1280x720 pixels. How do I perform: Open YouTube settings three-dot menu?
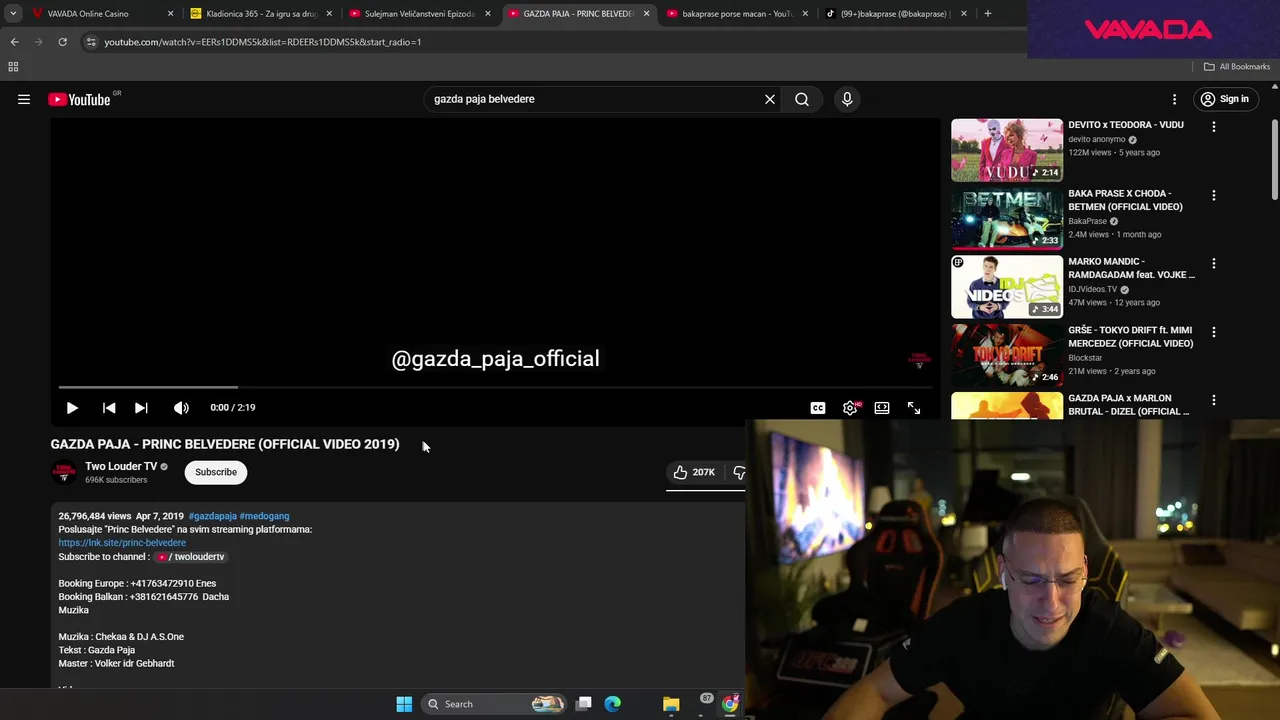[x=1174, y=99]
